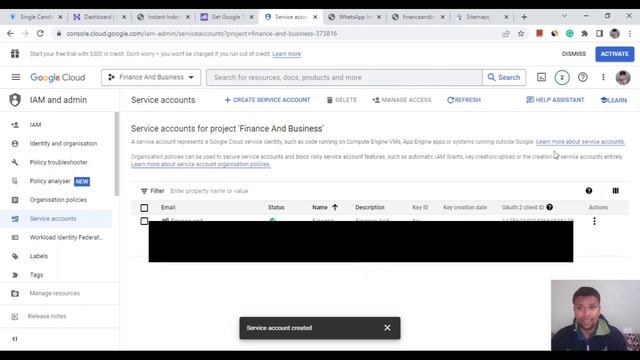Image resolution: width=640 pixels, height=360 pixels.
Task: Switch to the Sitemaps browser tab
Action: click(481, 17)
